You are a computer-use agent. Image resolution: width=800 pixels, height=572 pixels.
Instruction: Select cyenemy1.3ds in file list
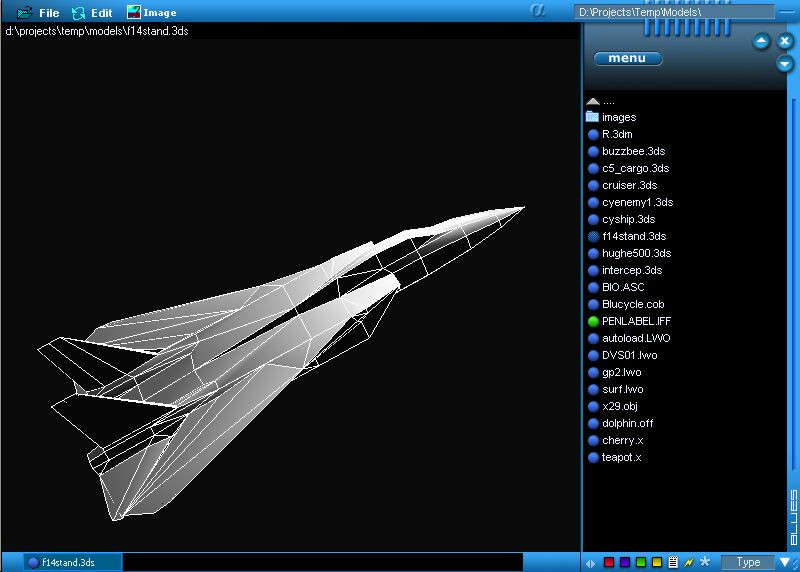pos(630,202)
